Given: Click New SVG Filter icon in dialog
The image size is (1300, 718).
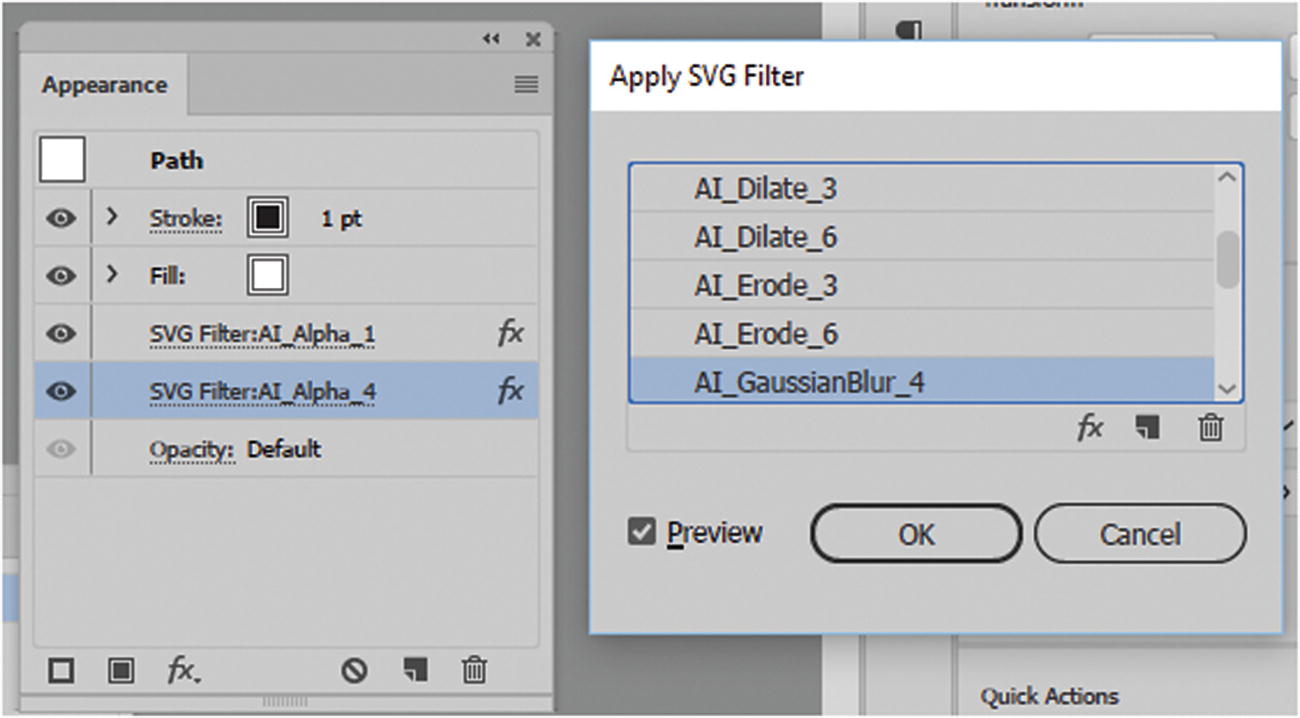Looking at the screenshot, I should 1147,428.
